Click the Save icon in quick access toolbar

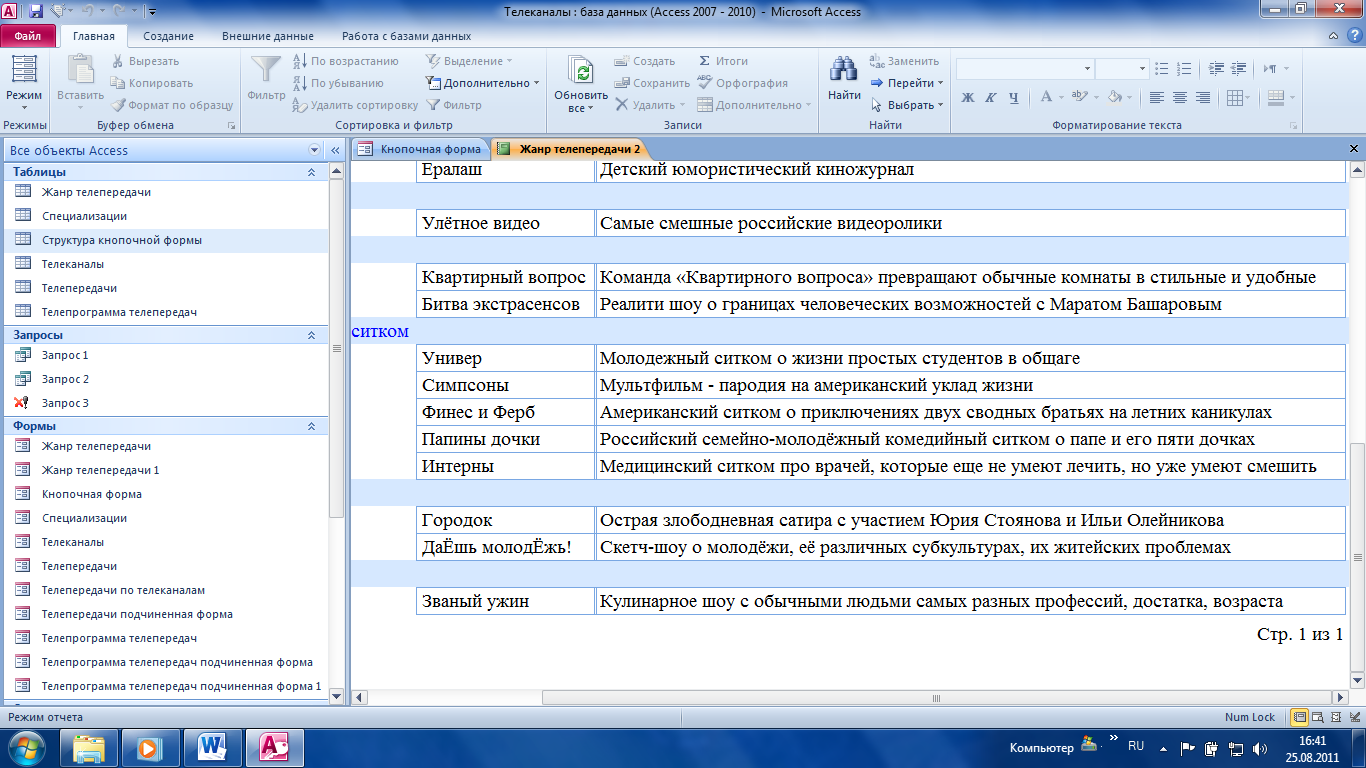pos(36,12)
